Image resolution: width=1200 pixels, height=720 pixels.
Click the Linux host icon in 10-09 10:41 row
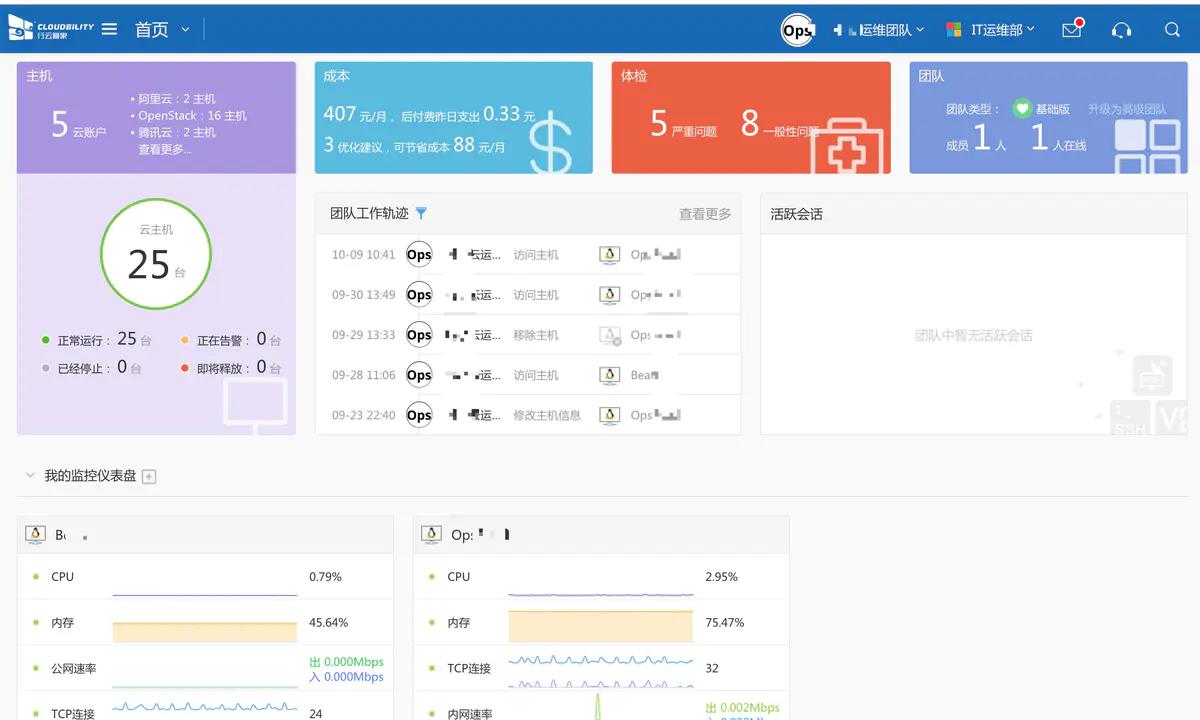click(609, 255)
